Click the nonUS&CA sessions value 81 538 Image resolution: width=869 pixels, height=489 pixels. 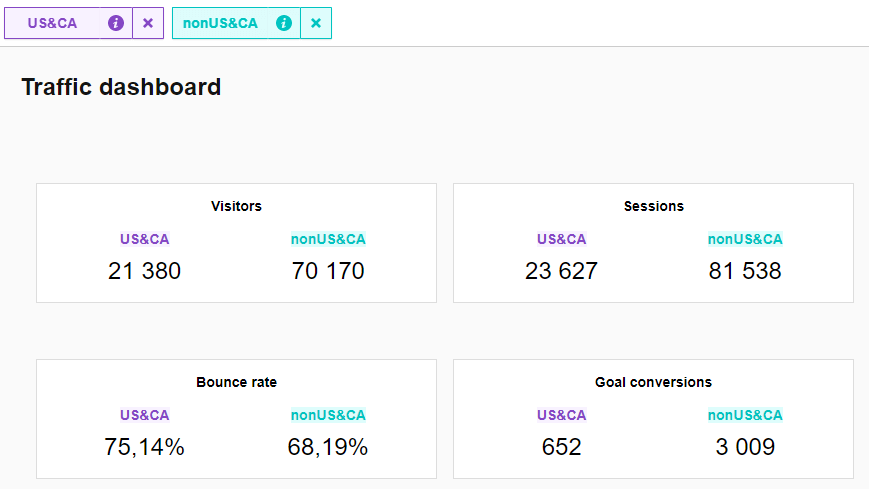pyautogui.click(x=745, y=271)
